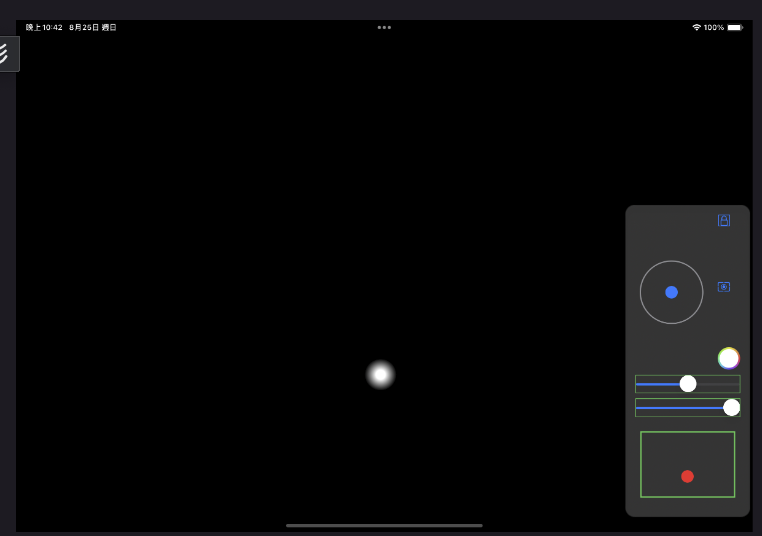This screenshot has height=536, width=762.
Task: Click the 100% battery percentage text
Action: point(714,27)
